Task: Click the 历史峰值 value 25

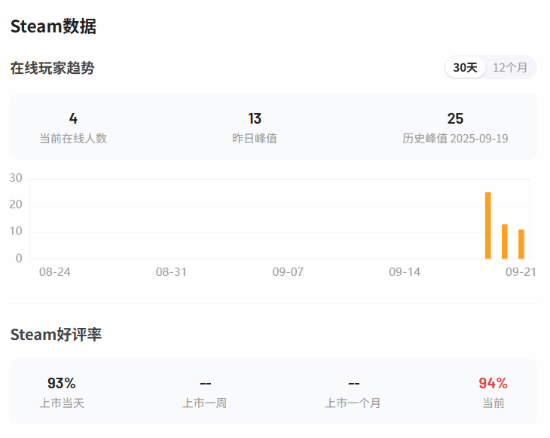Action: pos(455,119)
